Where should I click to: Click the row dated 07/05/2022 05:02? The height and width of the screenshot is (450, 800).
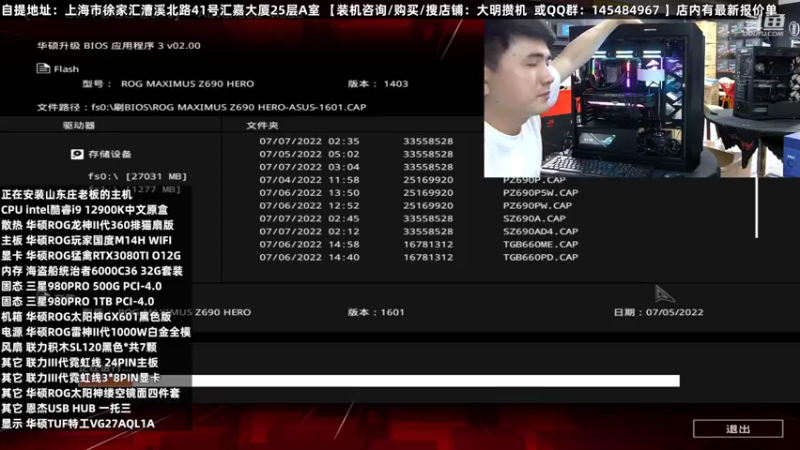tap(356, 154)
